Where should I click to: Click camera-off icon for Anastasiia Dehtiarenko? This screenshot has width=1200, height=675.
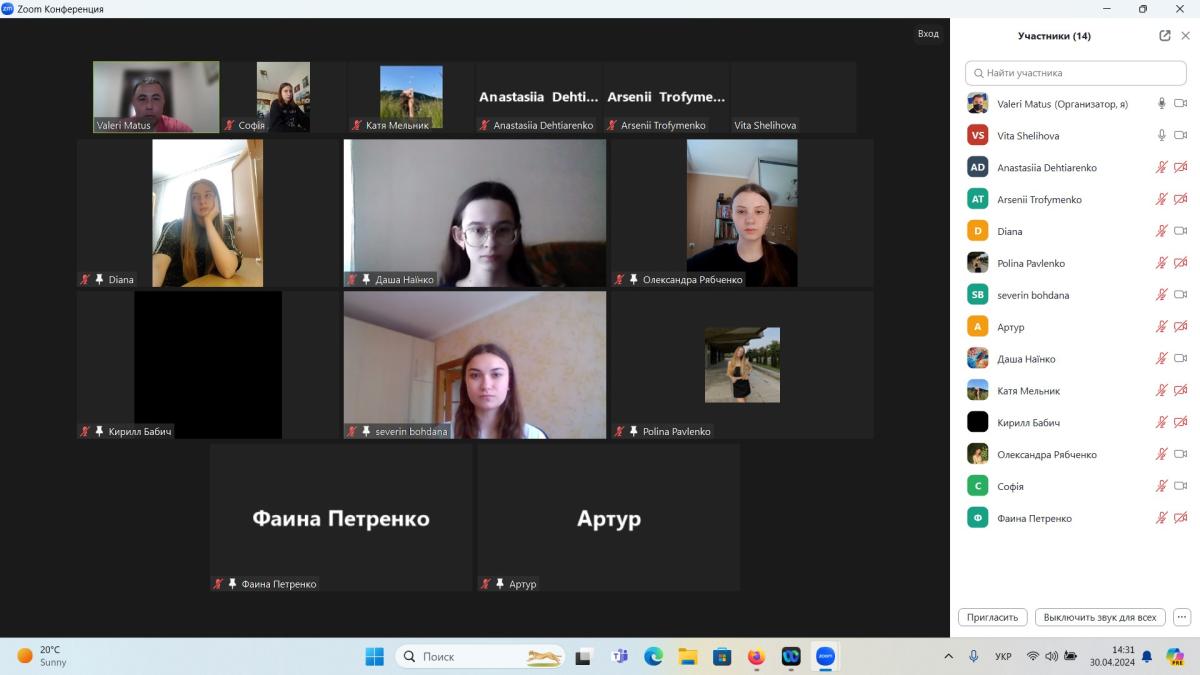[1180, 167]
